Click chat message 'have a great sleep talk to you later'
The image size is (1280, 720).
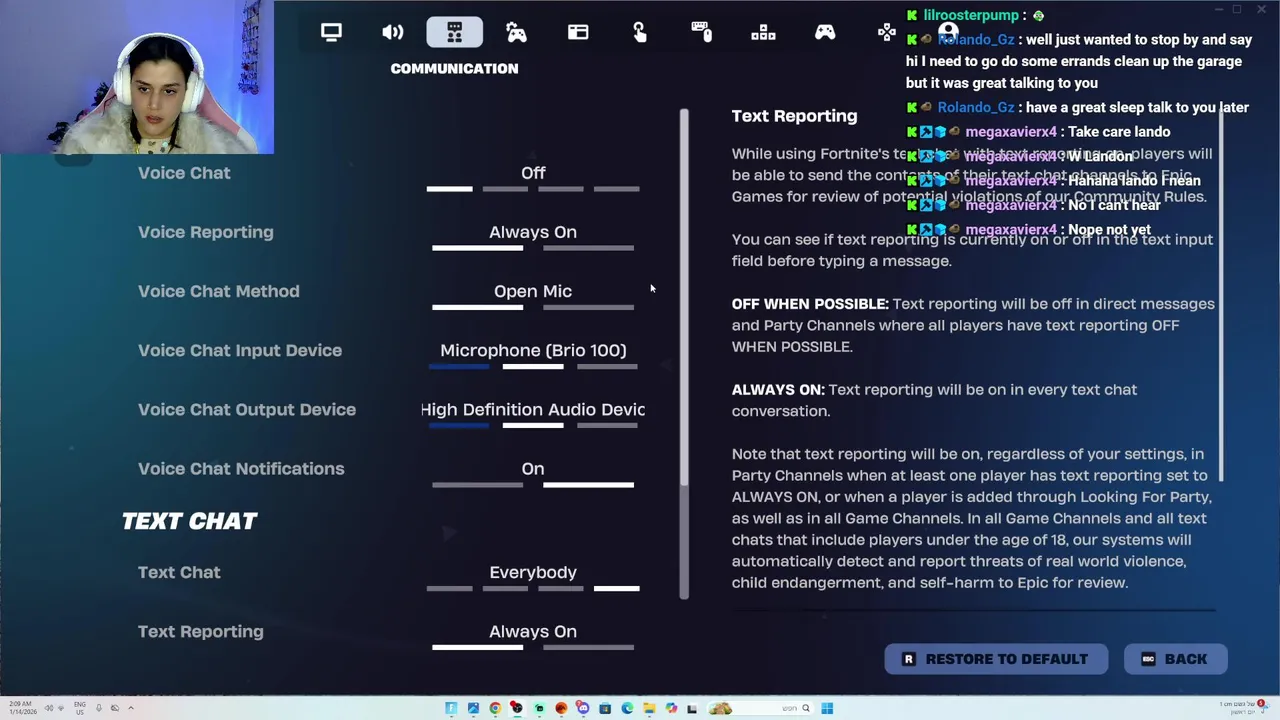click(x=1136, y=107)
